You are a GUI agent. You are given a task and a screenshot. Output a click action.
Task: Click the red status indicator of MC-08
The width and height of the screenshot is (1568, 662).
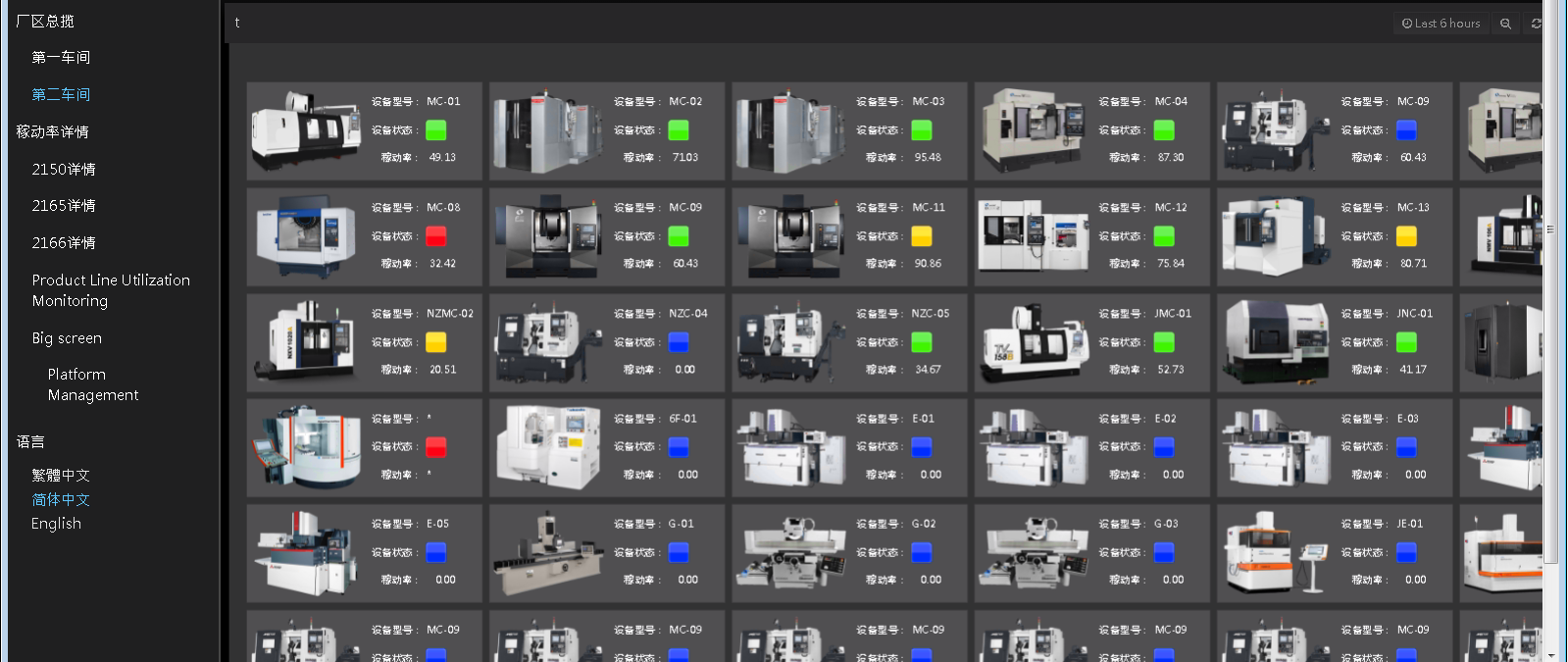(x=436, y=236)
